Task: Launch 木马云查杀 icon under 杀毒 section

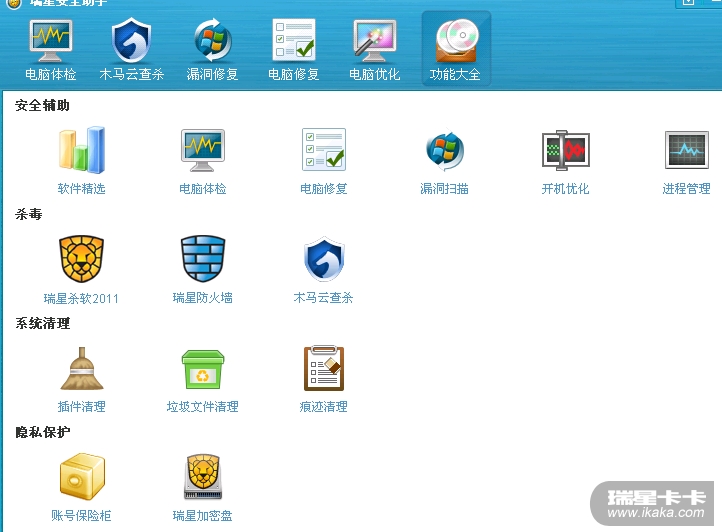Action: [324, 259]
